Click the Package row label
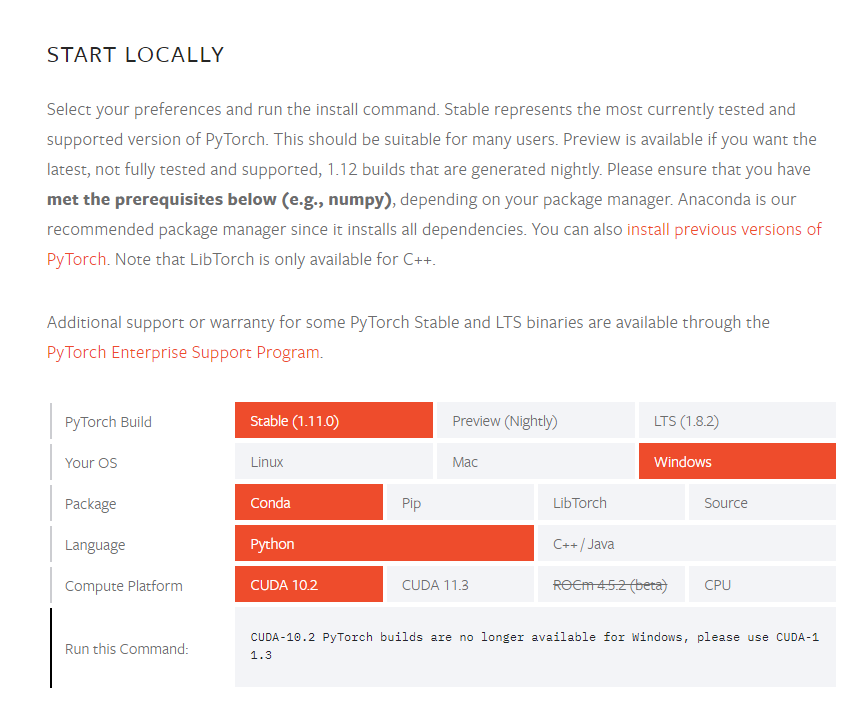This screenshot has width=855, height=713. 91,504
